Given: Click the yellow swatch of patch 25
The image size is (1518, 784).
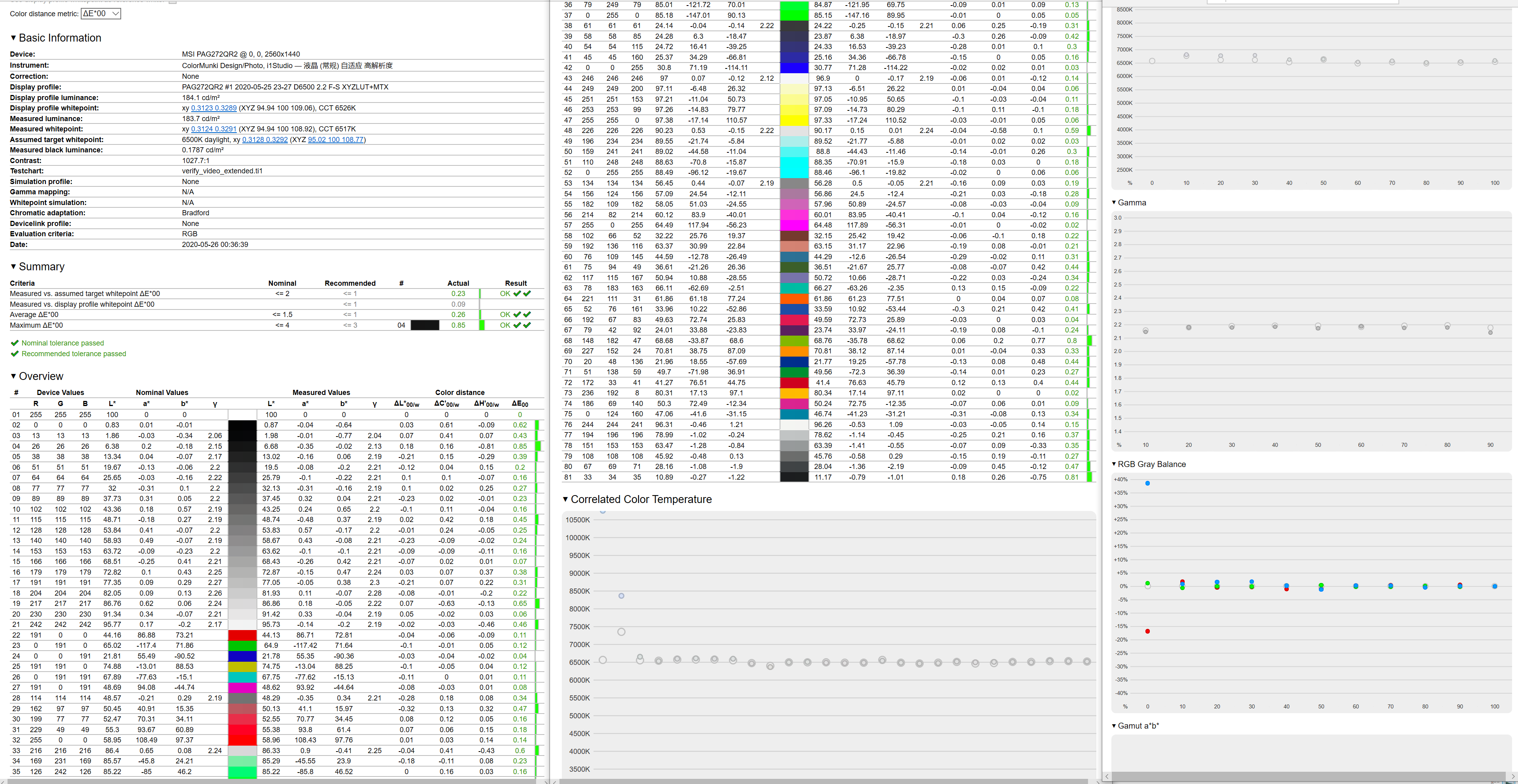Looking at the screenshot, I should click(x=242, y=667).
